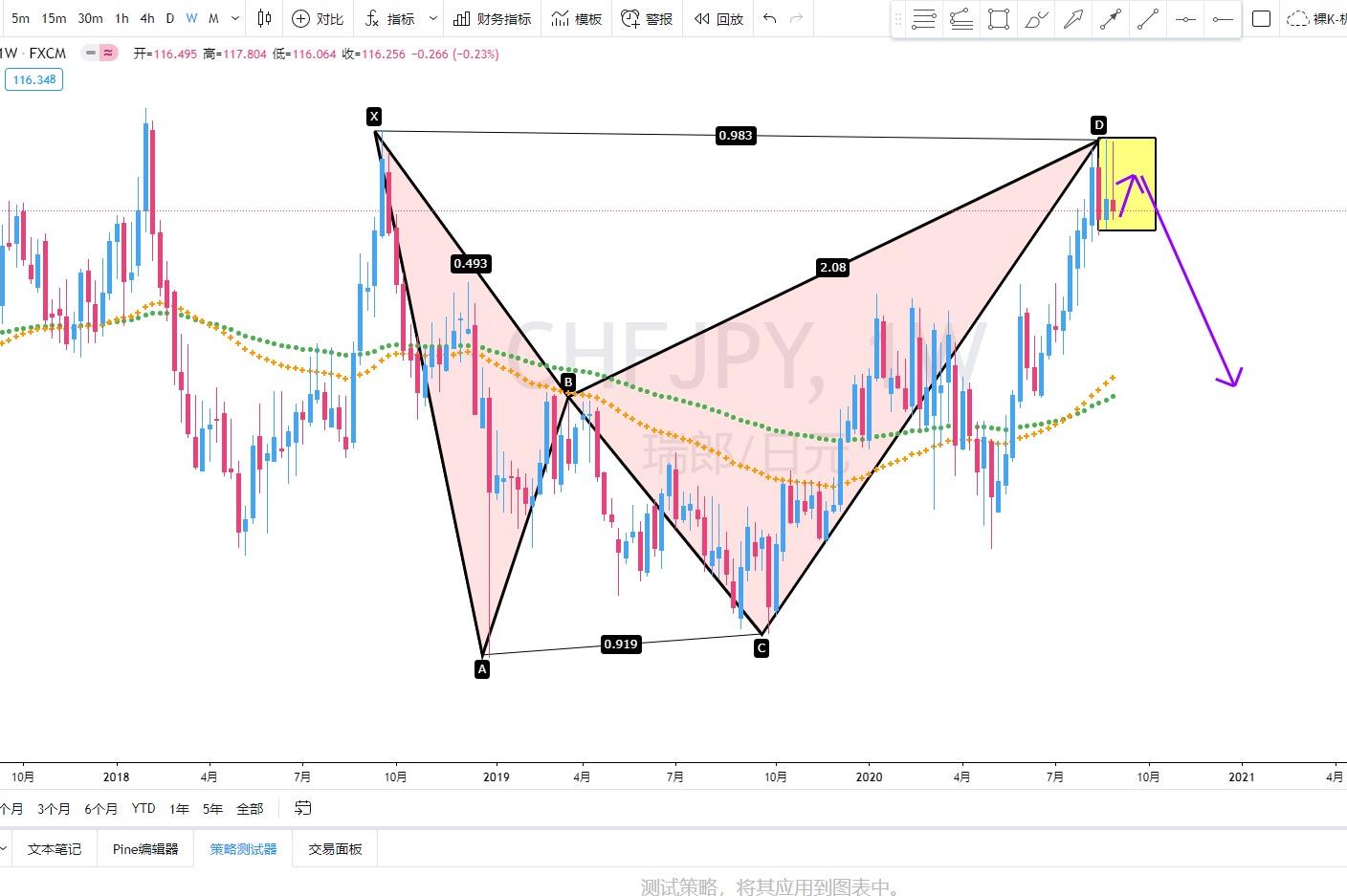Collapse the bottom panel chevron

click(4, 848)
